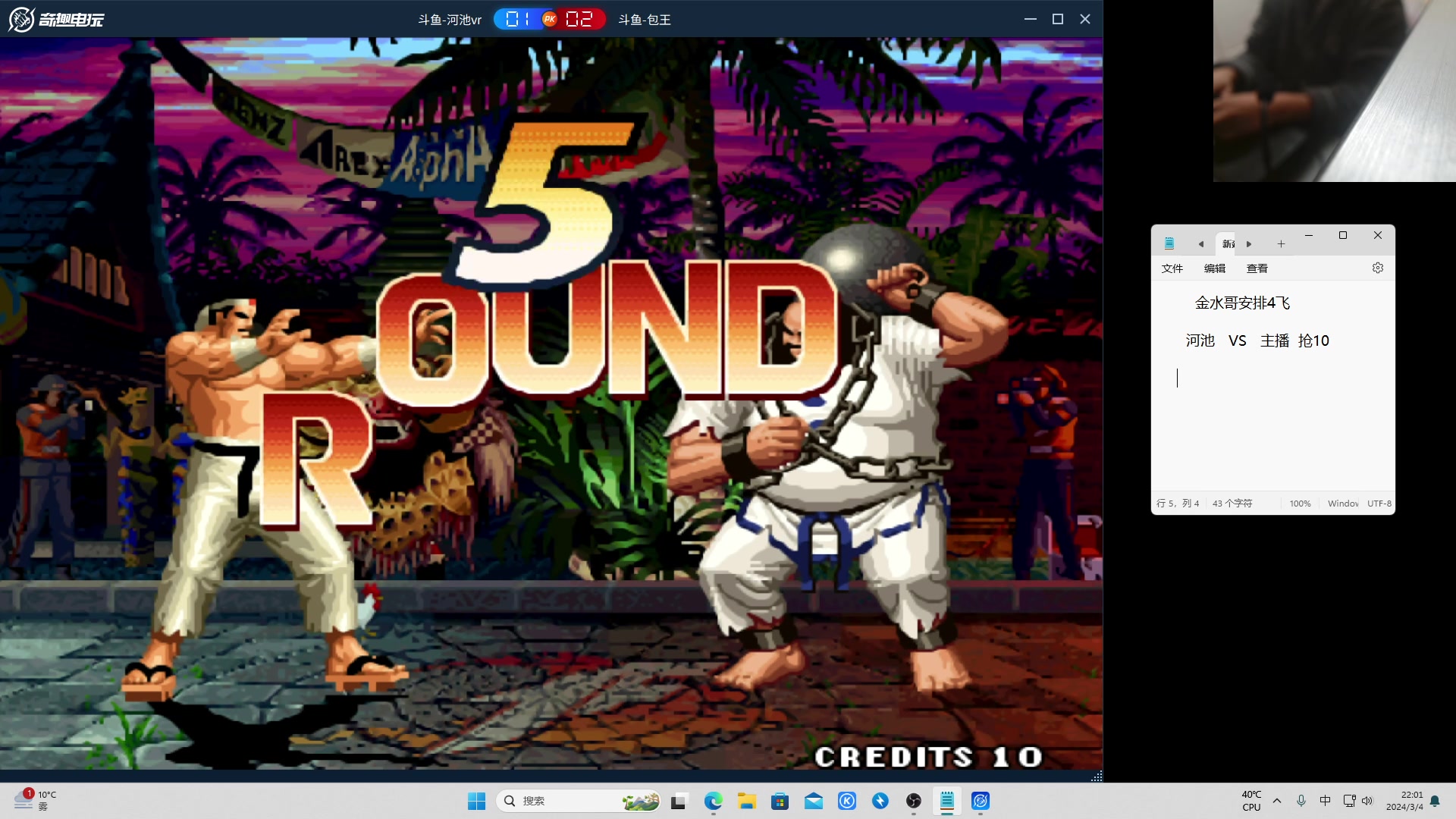Click the 43 个字符 character count

(x=1232, y=504)
